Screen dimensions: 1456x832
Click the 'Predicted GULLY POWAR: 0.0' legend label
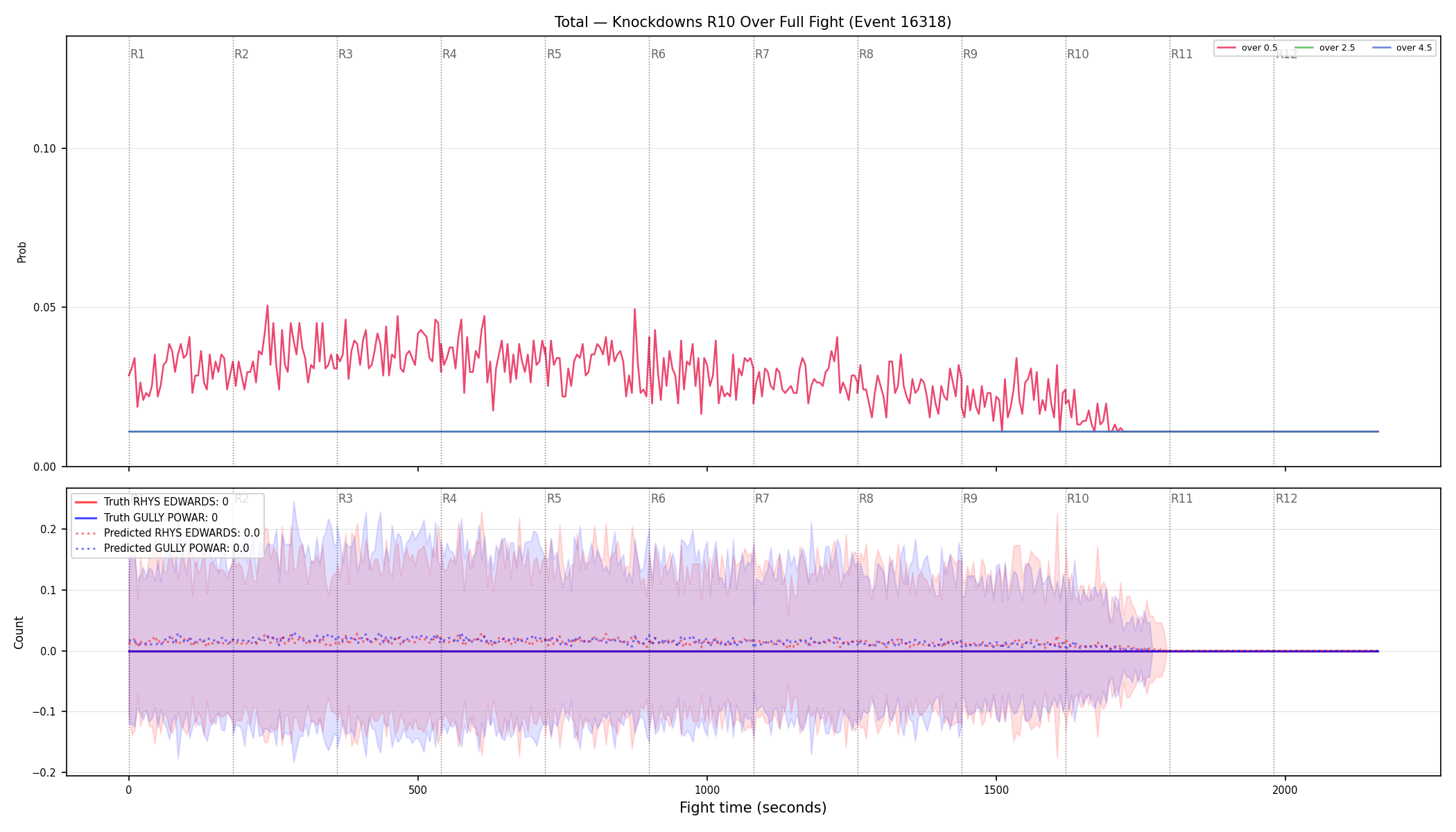coord(176,548)
